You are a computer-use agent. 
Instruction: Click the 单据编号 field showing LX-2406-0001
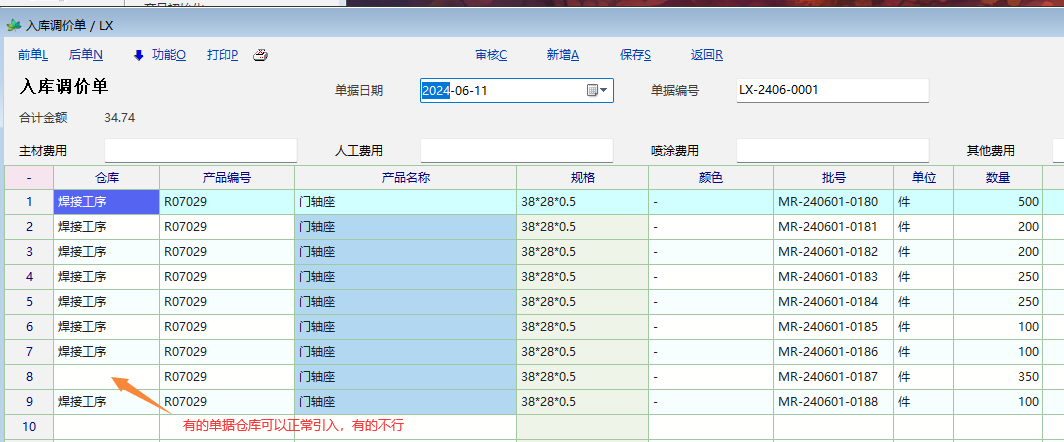pos(832,90)
